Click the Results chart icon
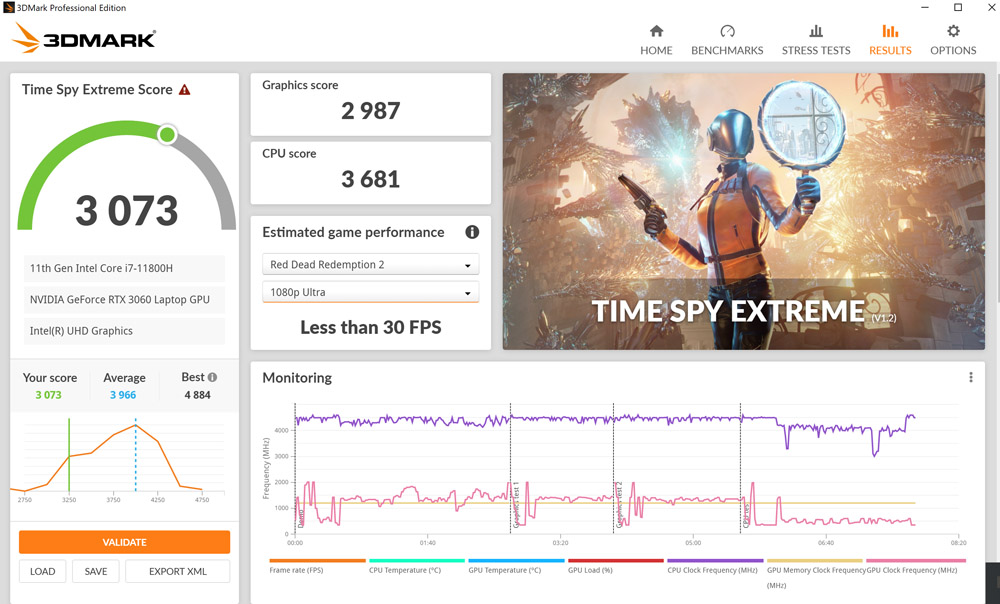 [890, 31]
